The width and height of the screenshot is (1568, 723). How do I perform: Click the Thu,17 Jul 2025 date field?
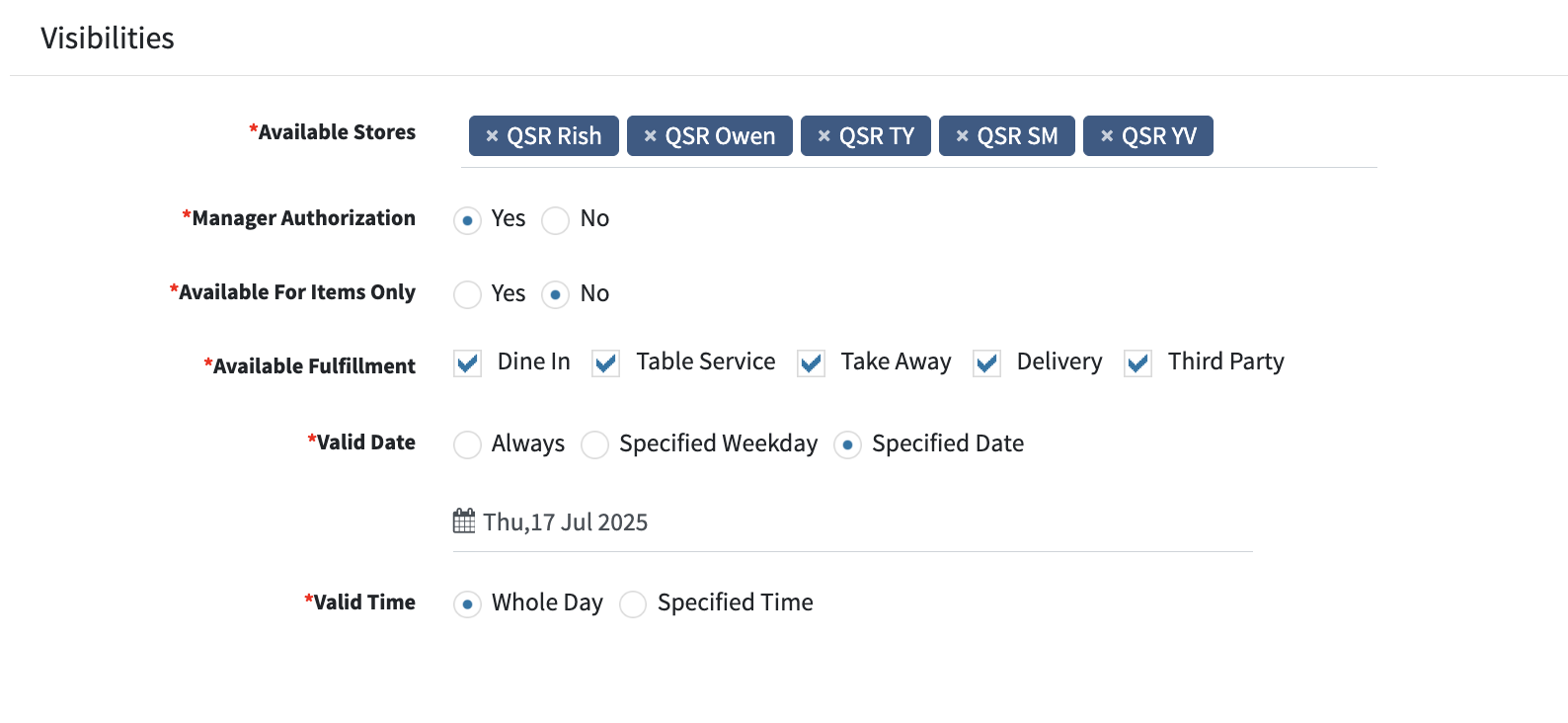pos(852,522)
